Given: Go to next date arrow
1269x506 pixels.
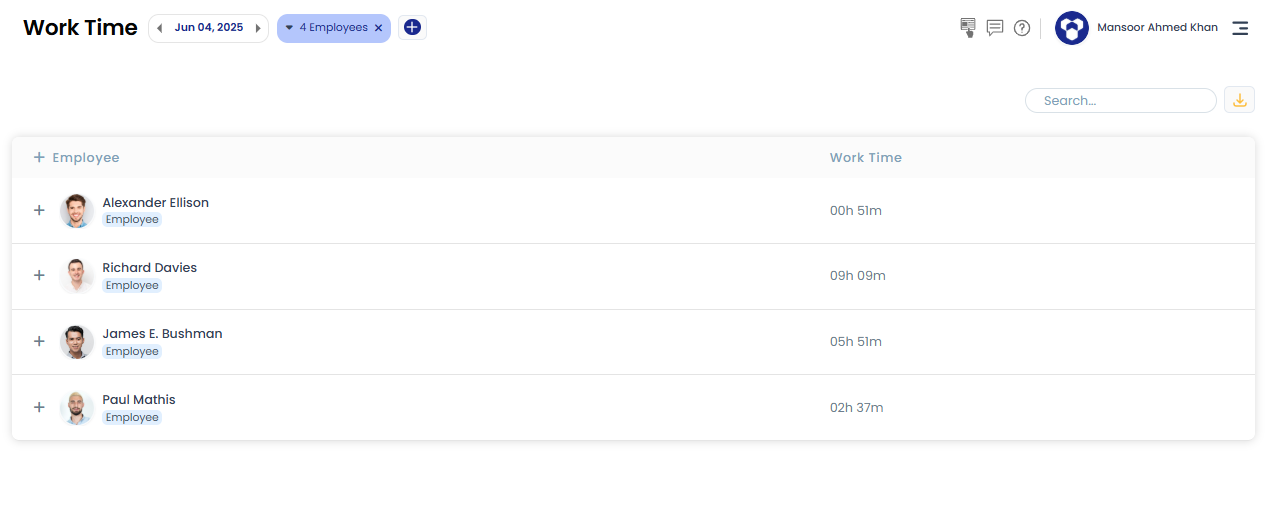Looking at the screenshot, I should pyautogui.click(x=258, y=28).
